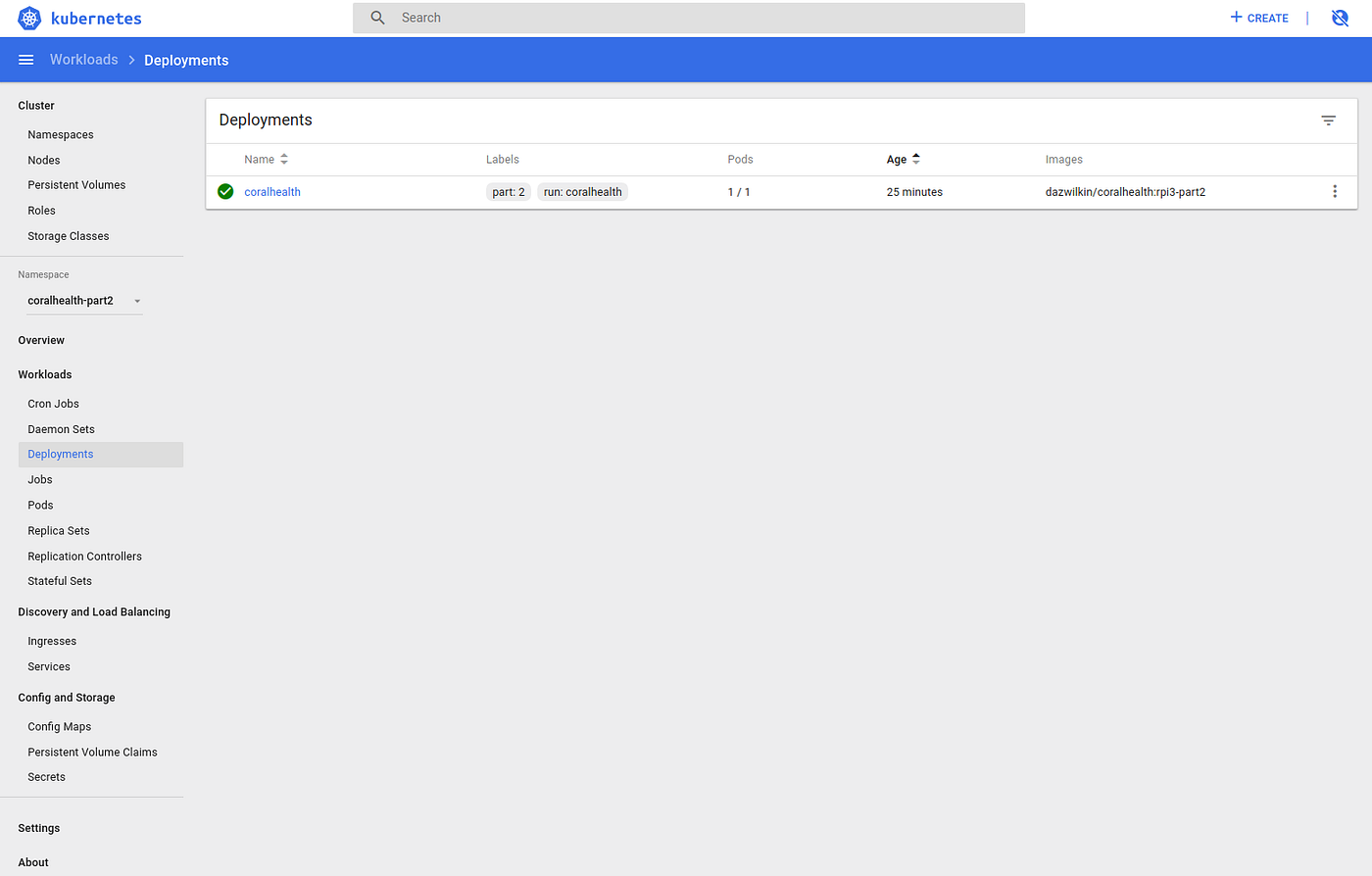This screenshot has width=1372, height=876.
Task: Open the coralhealth-part2 namespace dropdown
Action: [x=84, y=301]
